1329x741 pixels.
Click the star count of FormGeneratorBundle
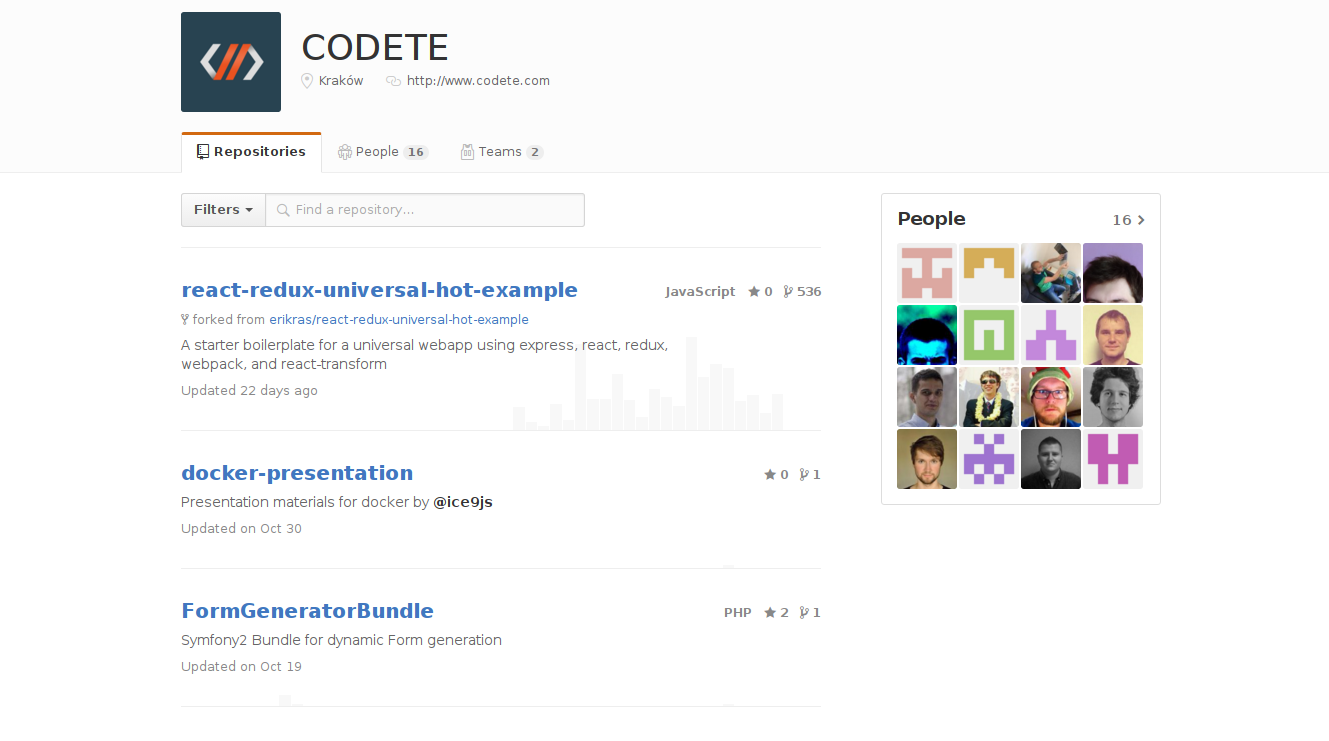click(776, 613)
